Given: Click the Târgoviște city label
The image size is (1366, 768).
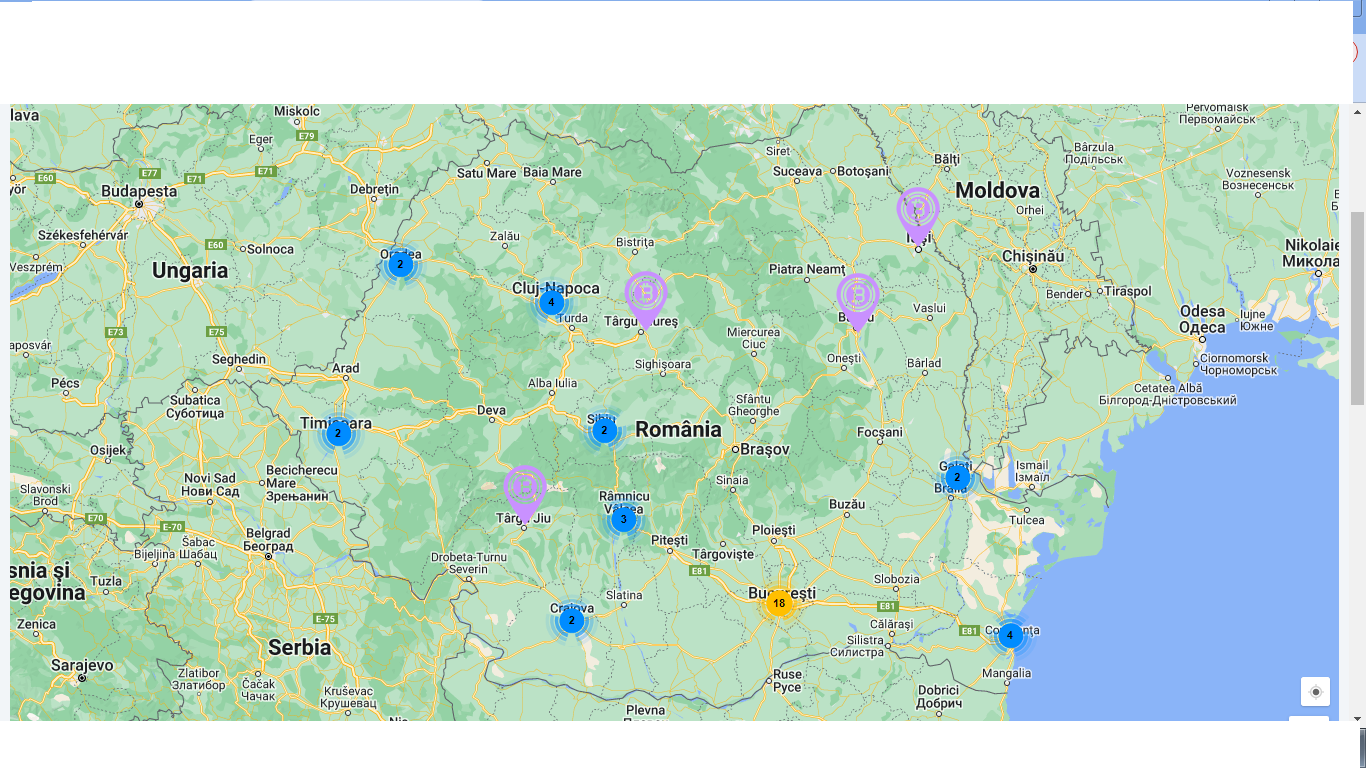Looking at the screenshot, I should [723, 553].
